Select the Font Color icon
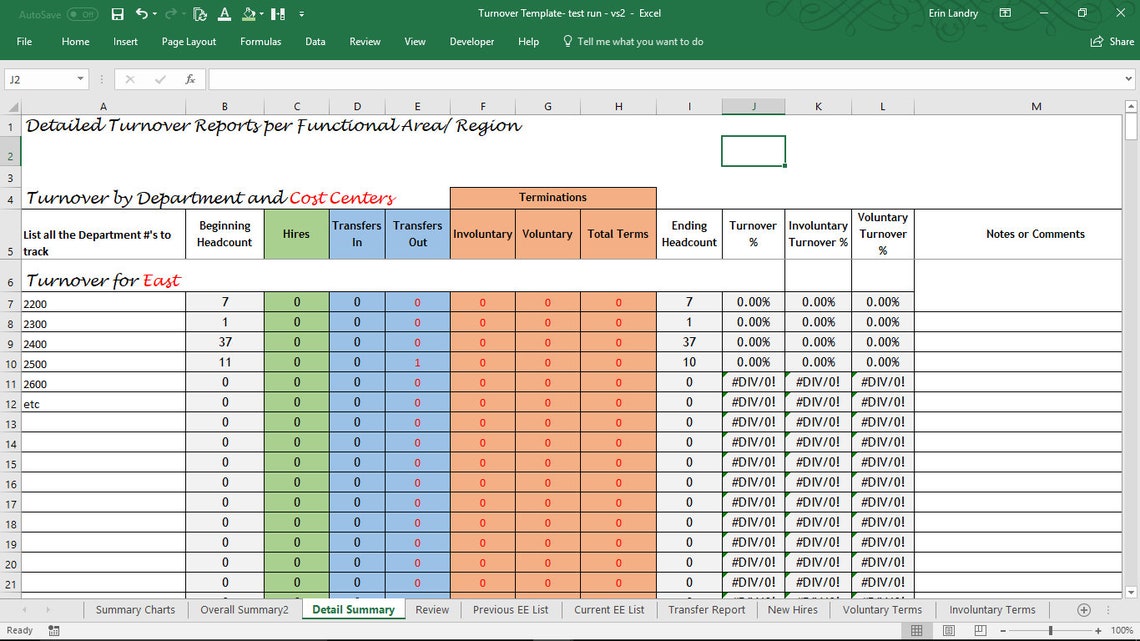The image size is (1140, 641). (x=224, y=13)
